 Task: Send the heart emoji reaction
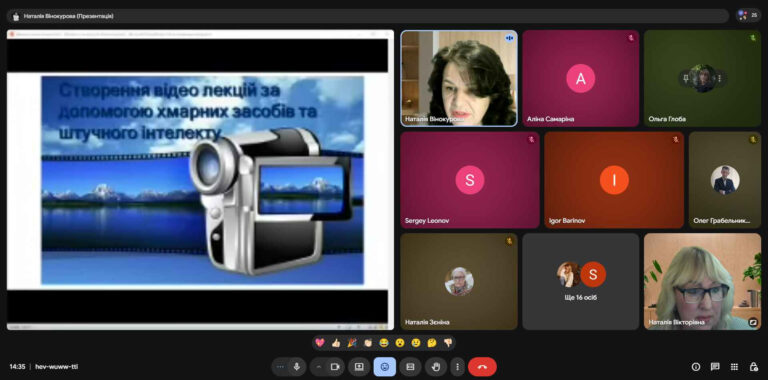tap(320, 343)
